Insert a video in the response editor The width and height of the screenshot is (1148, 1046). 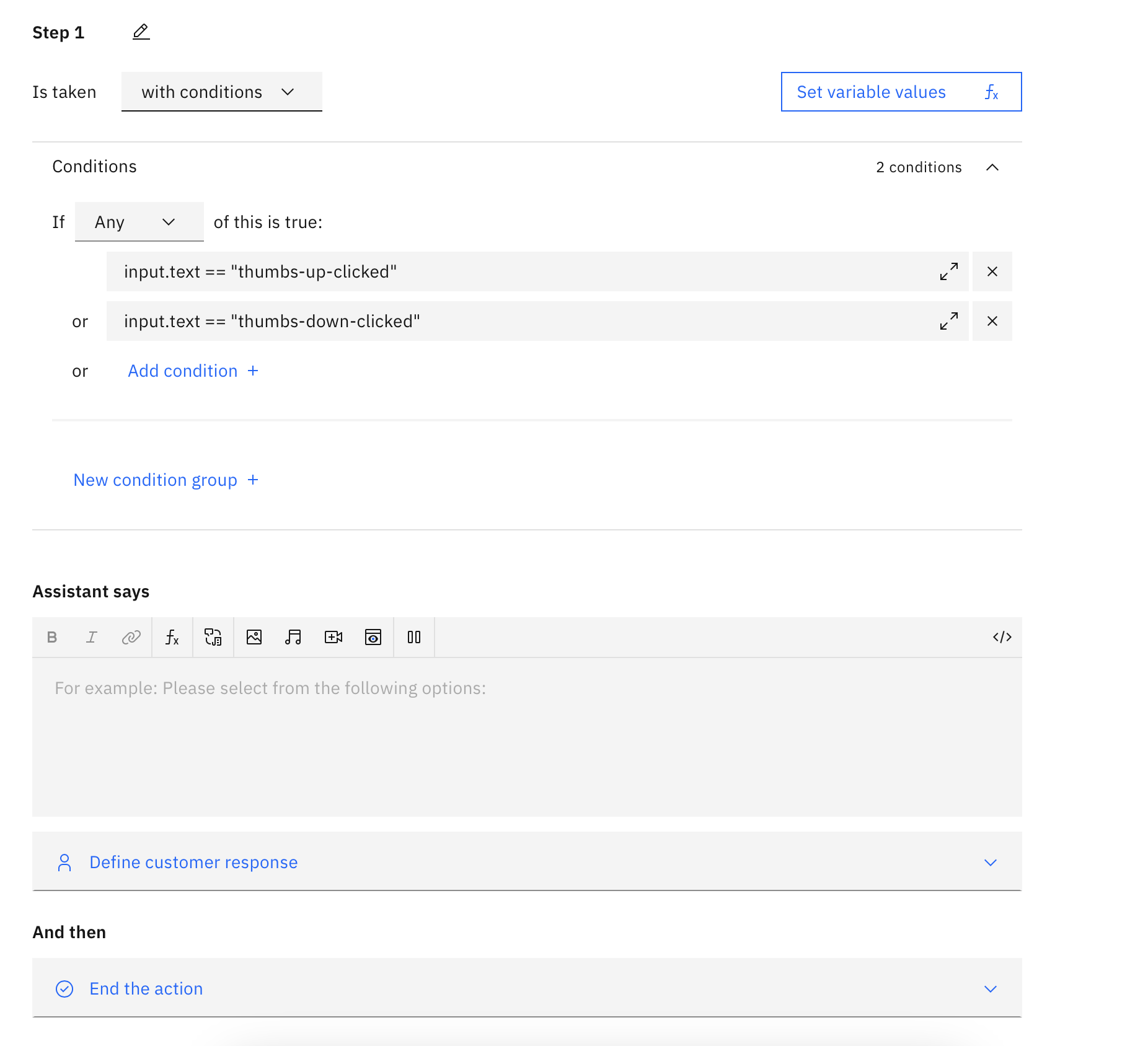[333, 637]
